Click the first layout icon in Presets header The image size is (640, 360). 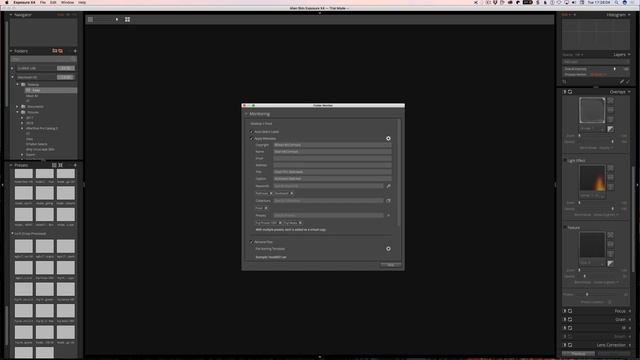point(54,165)
